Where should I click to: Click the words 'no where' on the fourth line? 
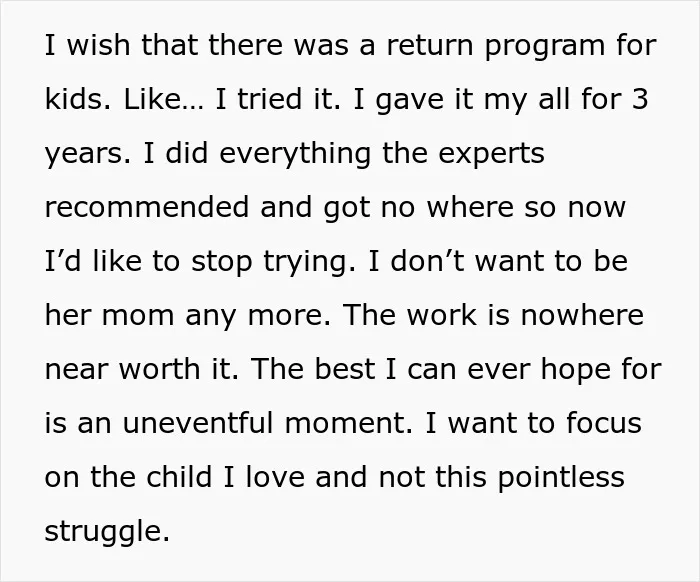447,207
